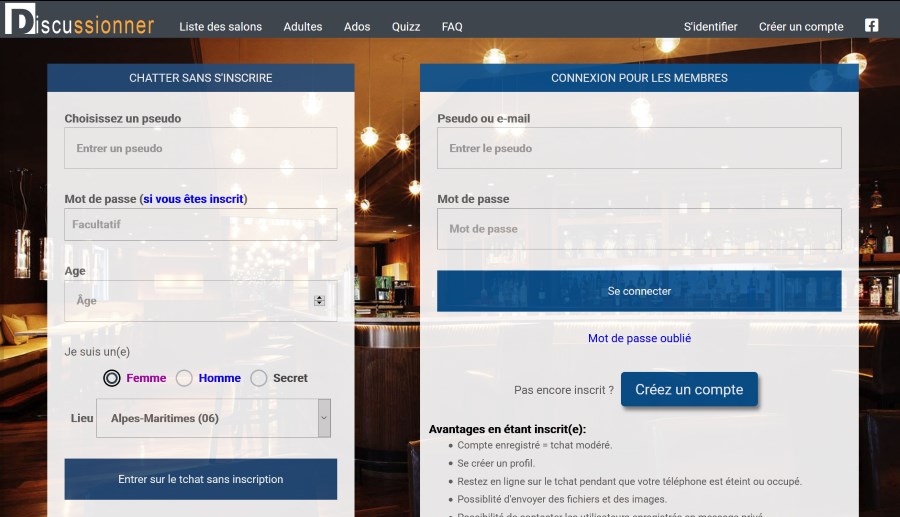The image size is (900, 517).
Task: Click the Se connecter button
Action: [639, 291]
